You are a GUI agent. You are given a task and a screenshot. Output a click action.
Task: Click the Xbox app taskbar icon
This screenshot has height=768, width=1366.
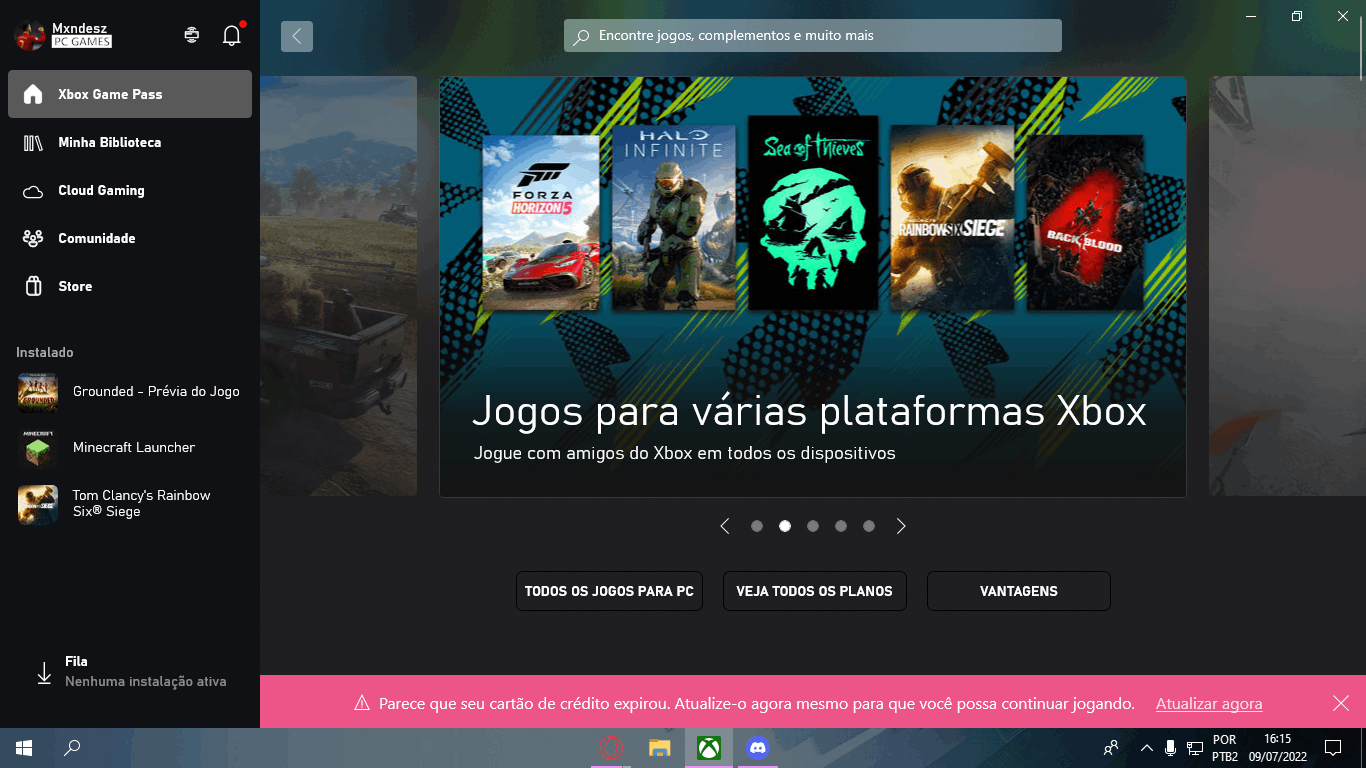(709, 748)
